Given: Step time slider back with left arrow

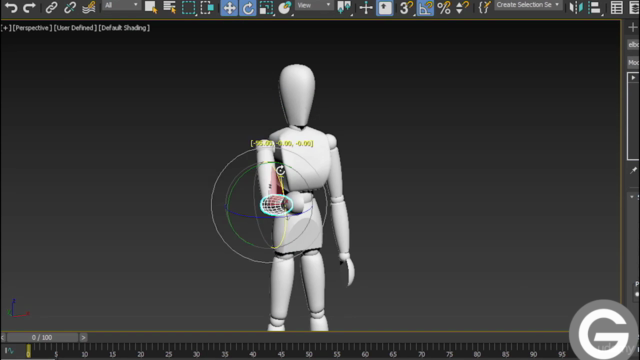Looking at the screenshot, I should coord(3,338).
